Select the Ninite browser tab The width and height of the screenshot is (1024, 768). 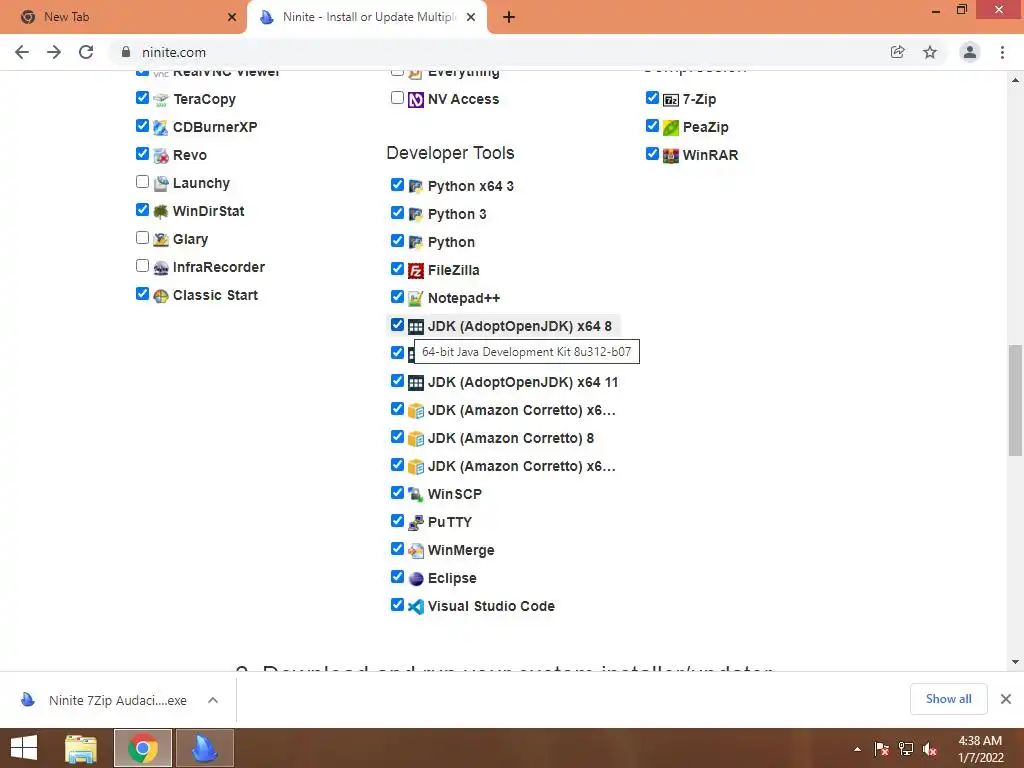tap(366, 17)
